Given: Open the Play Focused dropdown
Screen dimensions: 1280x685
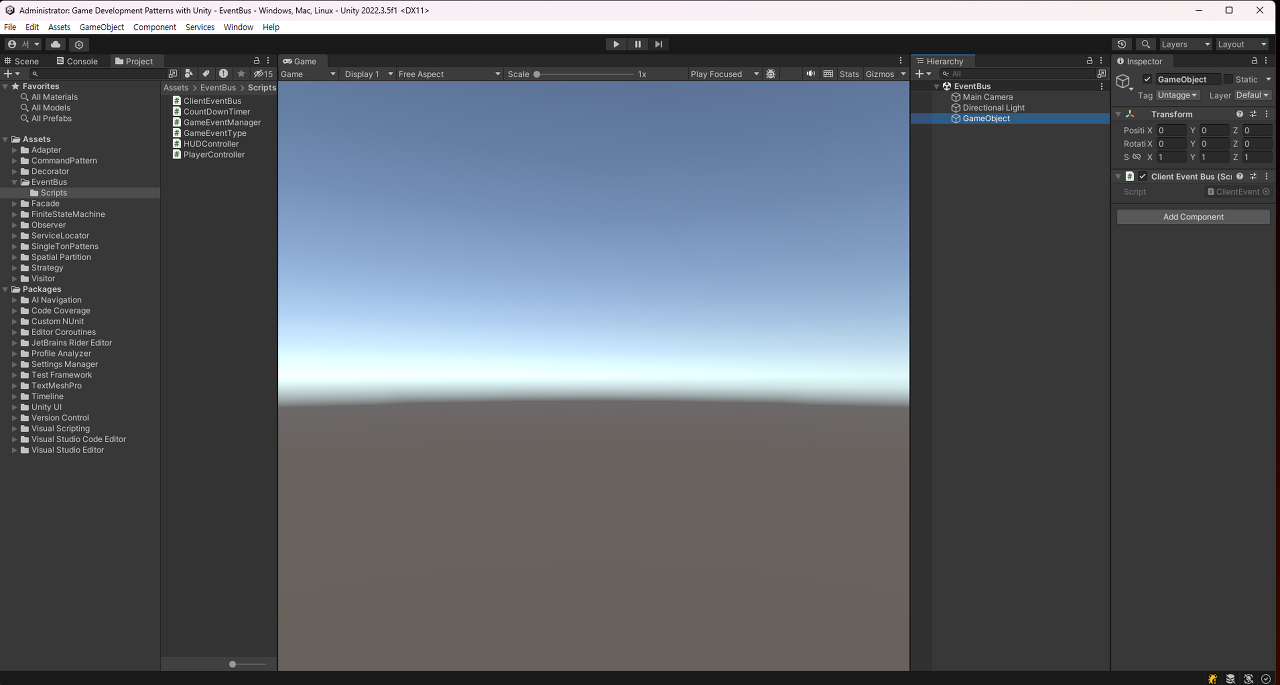Looking at the screenshot, I should pos(725,74).
